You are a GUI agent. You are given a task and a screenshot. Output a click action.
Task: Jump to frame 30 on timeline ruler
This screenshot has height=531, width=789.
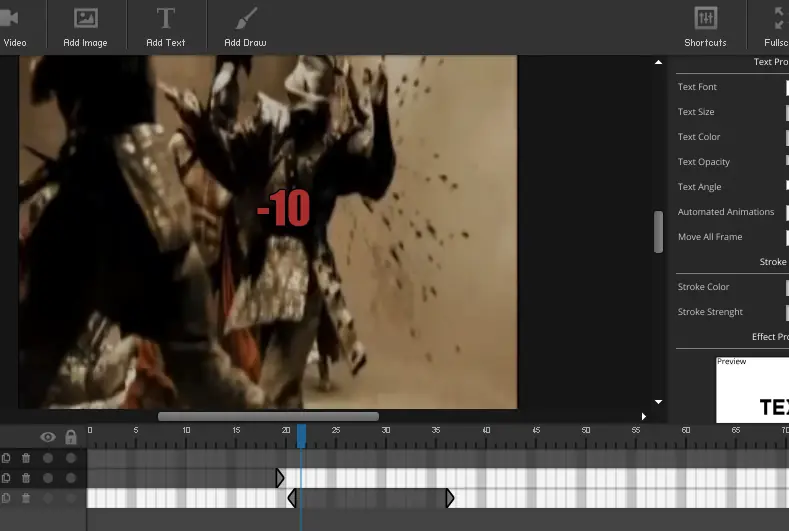click(386, 430)
